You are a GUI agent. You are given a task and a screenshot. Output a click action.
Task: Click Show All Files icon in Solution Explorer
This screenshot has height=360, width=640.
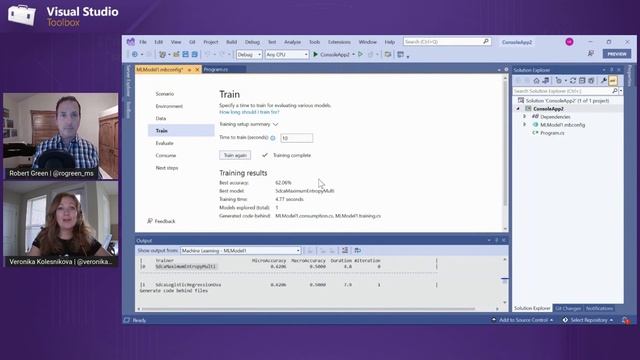[591, 80]
